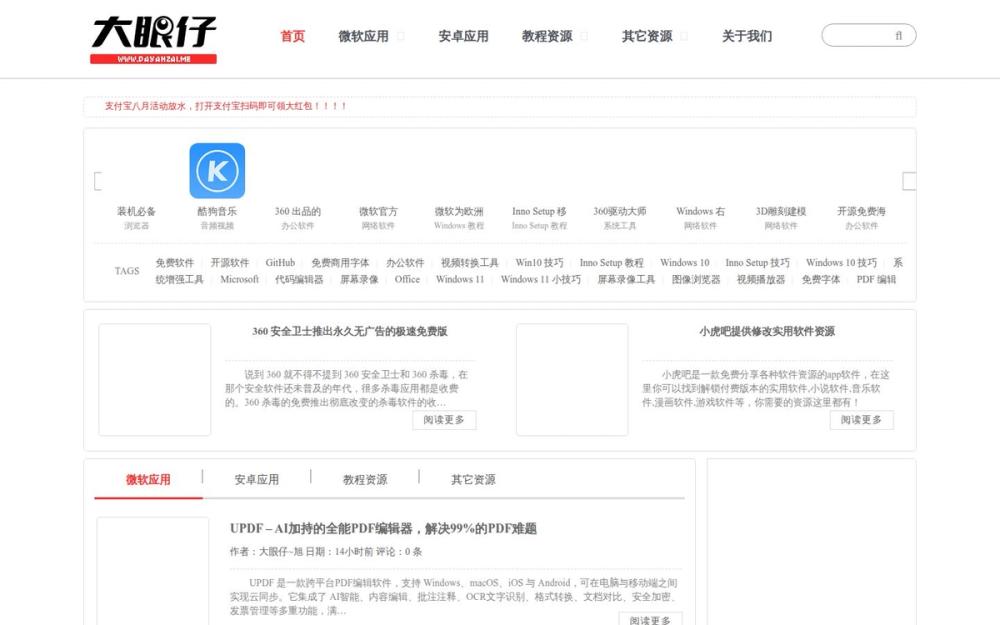Select the 免费商用字体 tag

point(340,263)
